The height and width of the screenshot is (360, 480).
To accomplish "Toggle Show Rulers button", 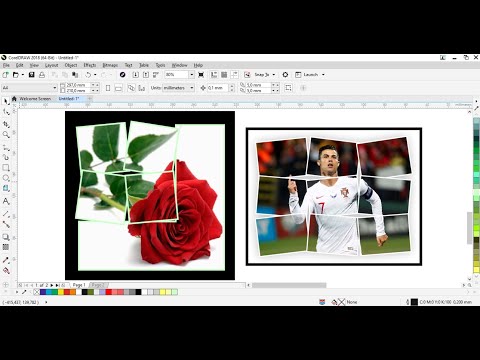I will [214, 75].
